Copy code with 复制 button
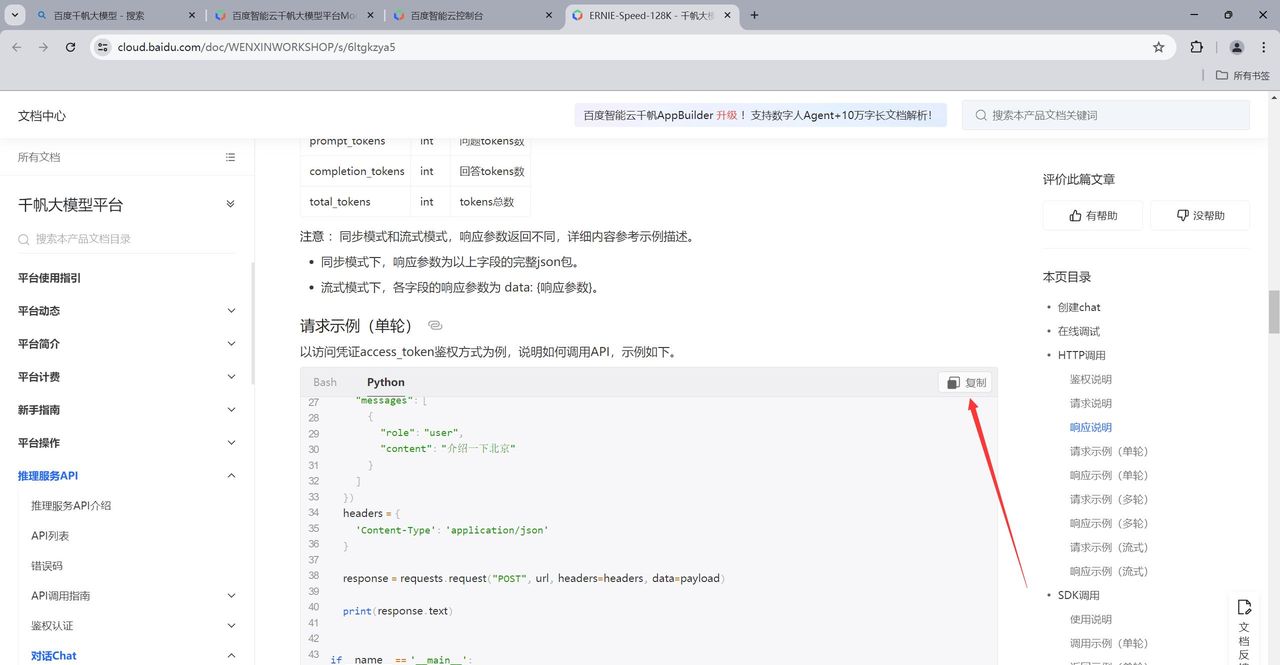The width and height of the screenshot is (1280, 665). (x=966, y=382)
